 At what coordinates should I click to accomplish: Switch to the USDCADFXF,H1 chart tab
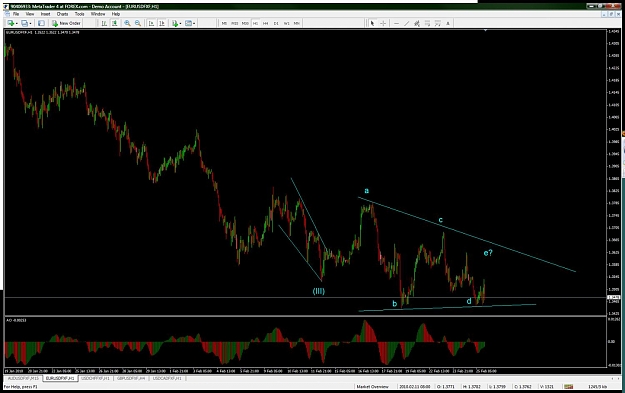167,378
